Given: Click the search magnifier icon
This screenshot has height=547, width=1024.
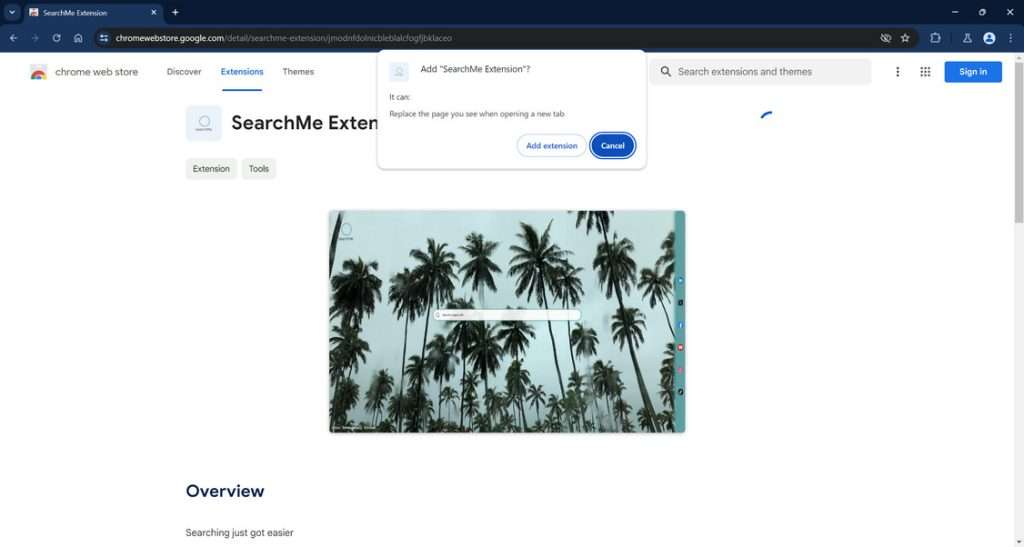Looking at the screenshot, I should pyautogui.click(x=665, y=72).
